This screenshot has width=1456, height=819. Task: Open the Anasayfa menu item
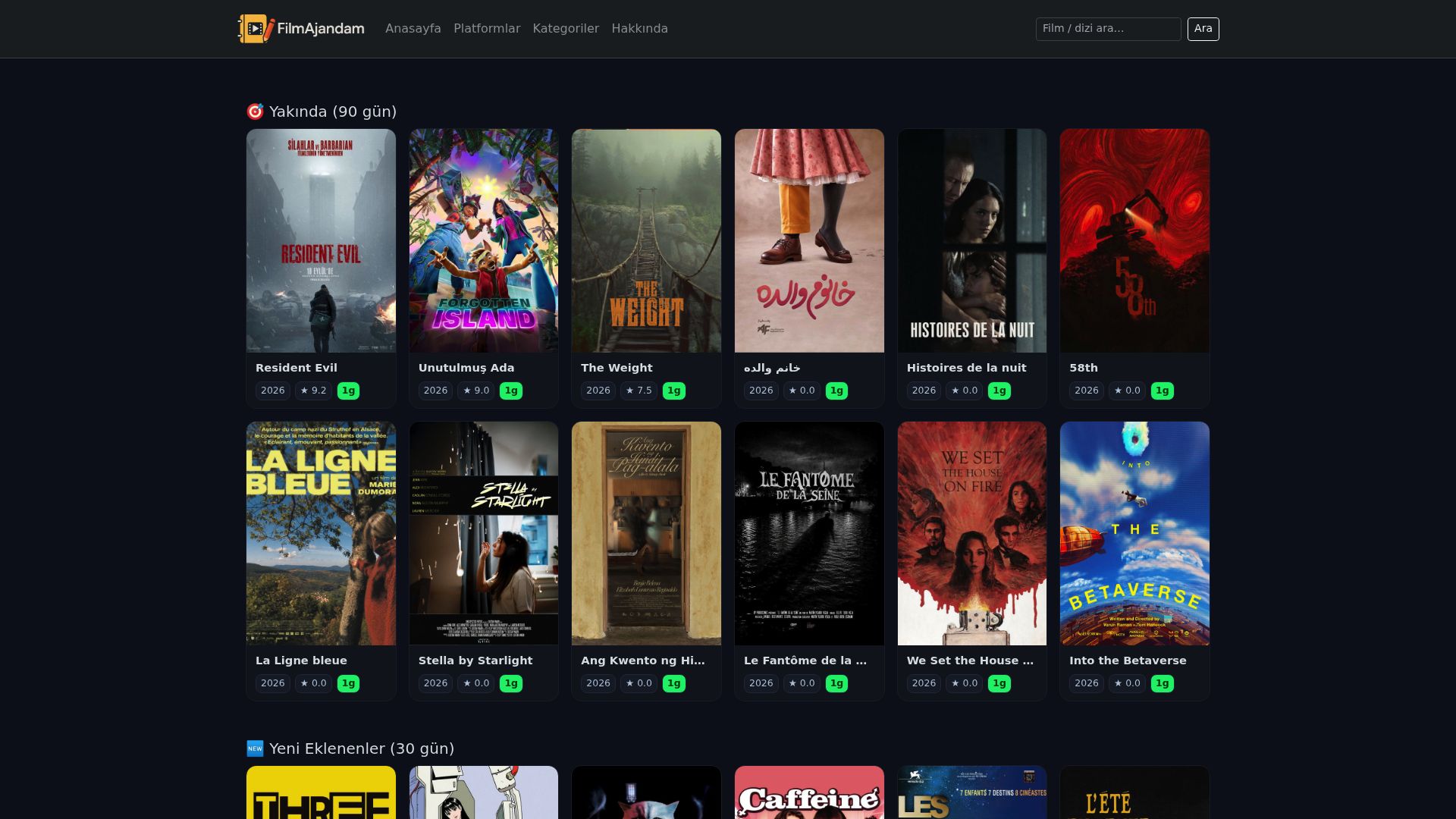click(x=413, y=29)
